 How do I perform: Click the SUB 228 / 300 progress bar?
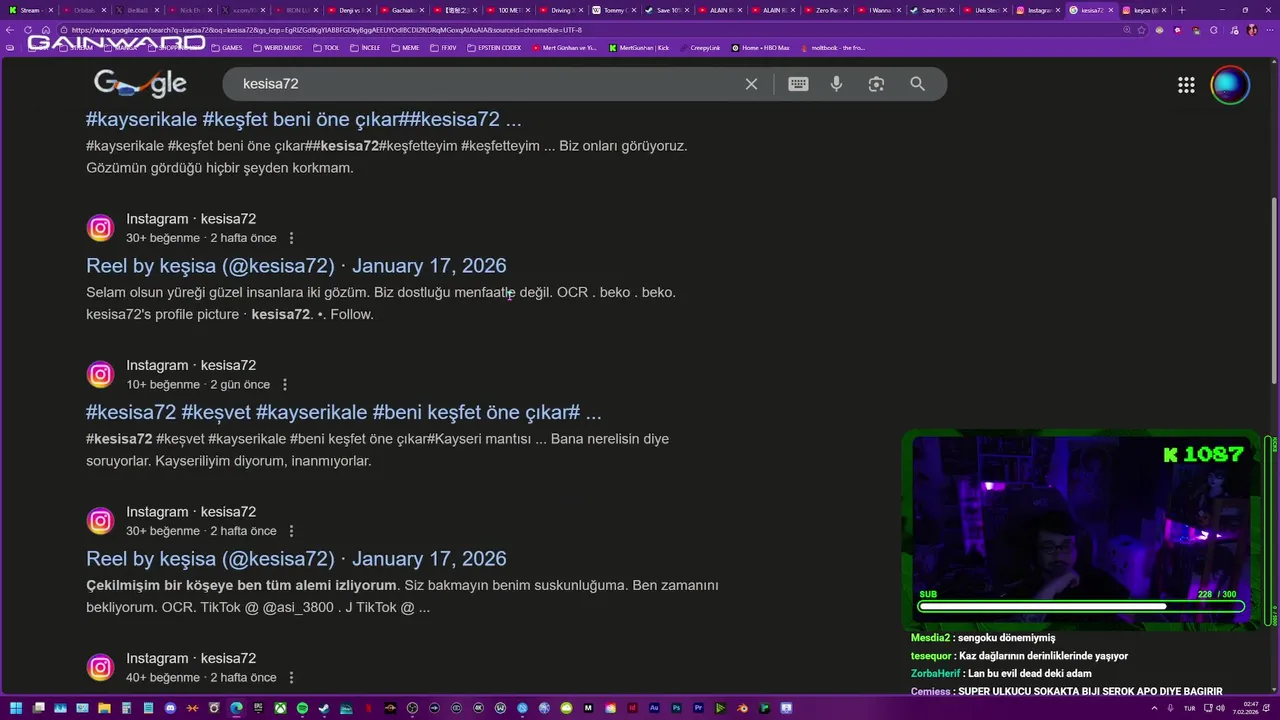coord(1081,606)
